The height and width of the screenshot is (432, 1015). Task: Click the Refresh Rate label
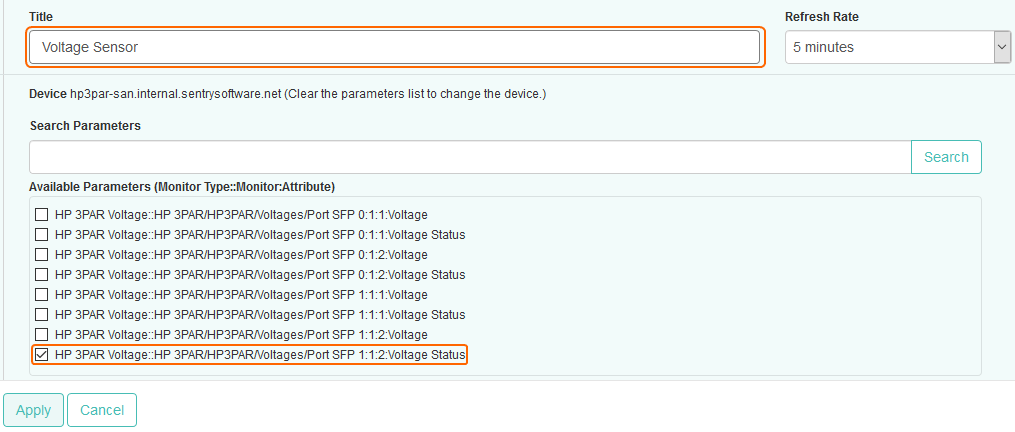[821, 17]
